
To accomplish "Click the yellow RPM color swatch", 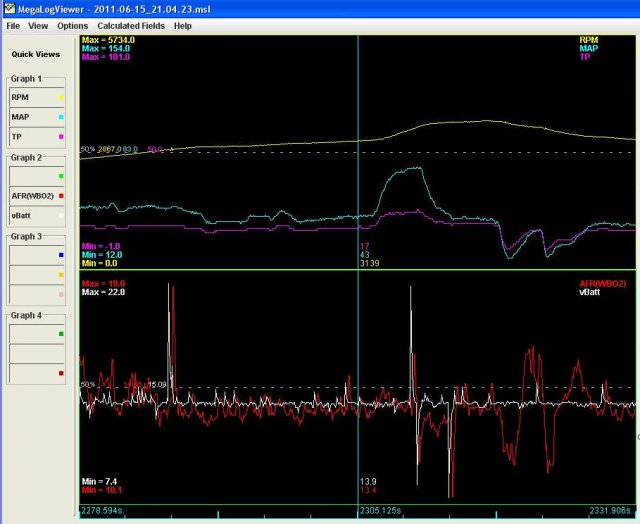I will pyautogui.click(x=61, y=99).
